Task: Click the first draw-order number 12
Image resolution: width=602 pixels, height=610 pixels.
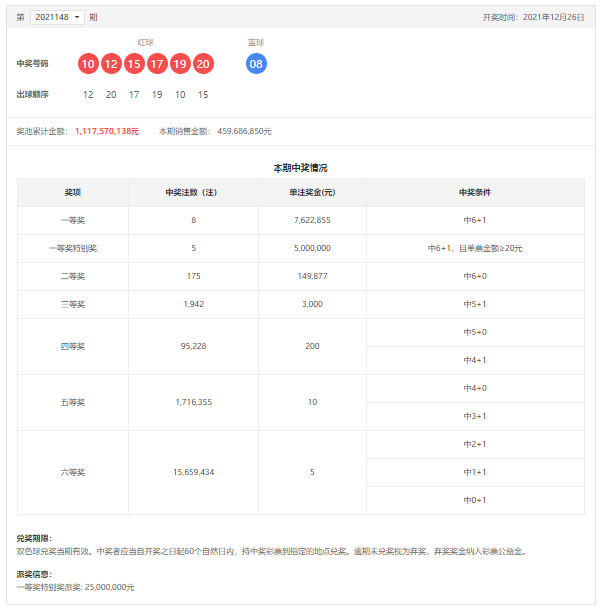Action: pos(88,94)
